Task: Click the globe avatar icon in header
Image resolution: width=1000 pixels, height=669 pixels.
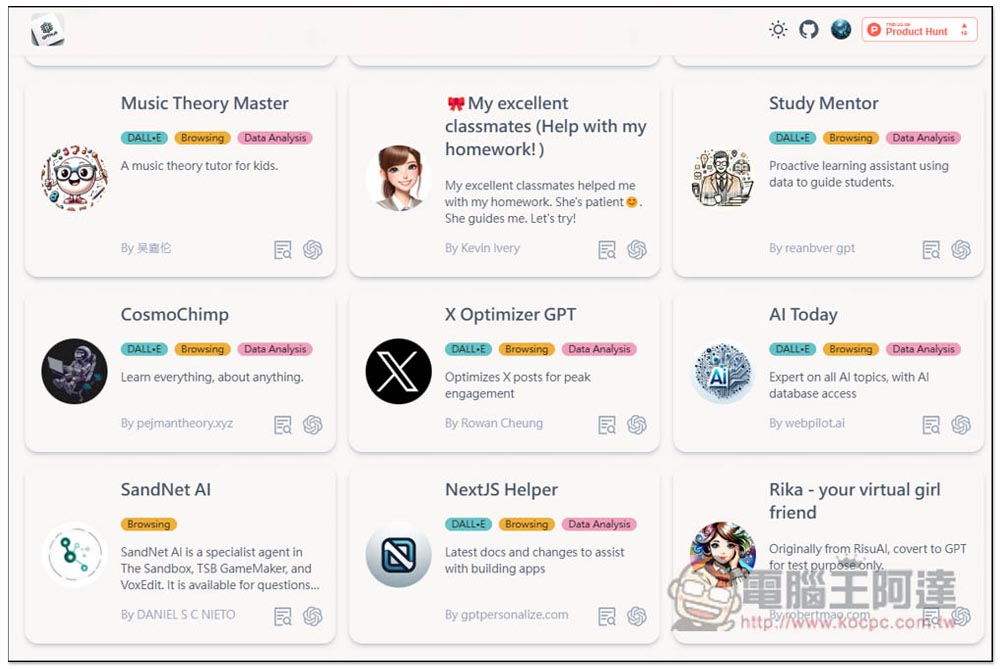Action: pyautogui.click(x=841, y=30)
